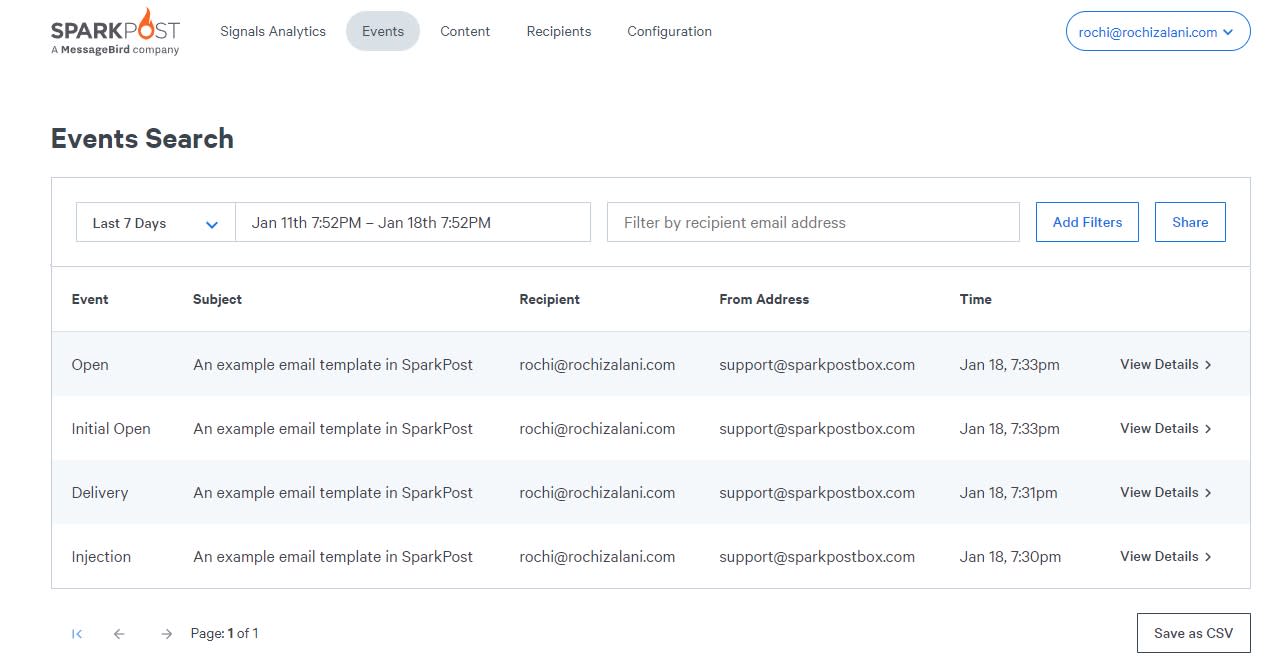
Task: Focus the recipient email filter field
Action: [813, 223]
